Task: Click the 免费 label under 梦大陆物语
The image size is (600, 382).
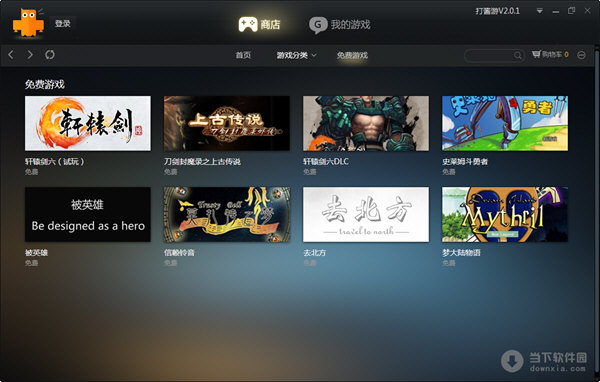Action: pos(448,263)
